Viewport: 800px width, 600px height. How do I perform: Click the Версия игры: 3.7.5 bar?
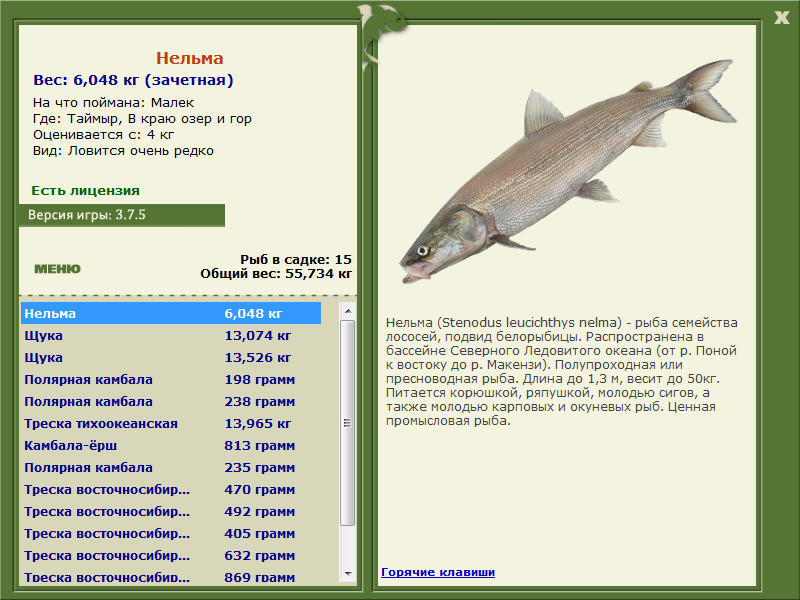pyautogui.click(x=121, y=215)
